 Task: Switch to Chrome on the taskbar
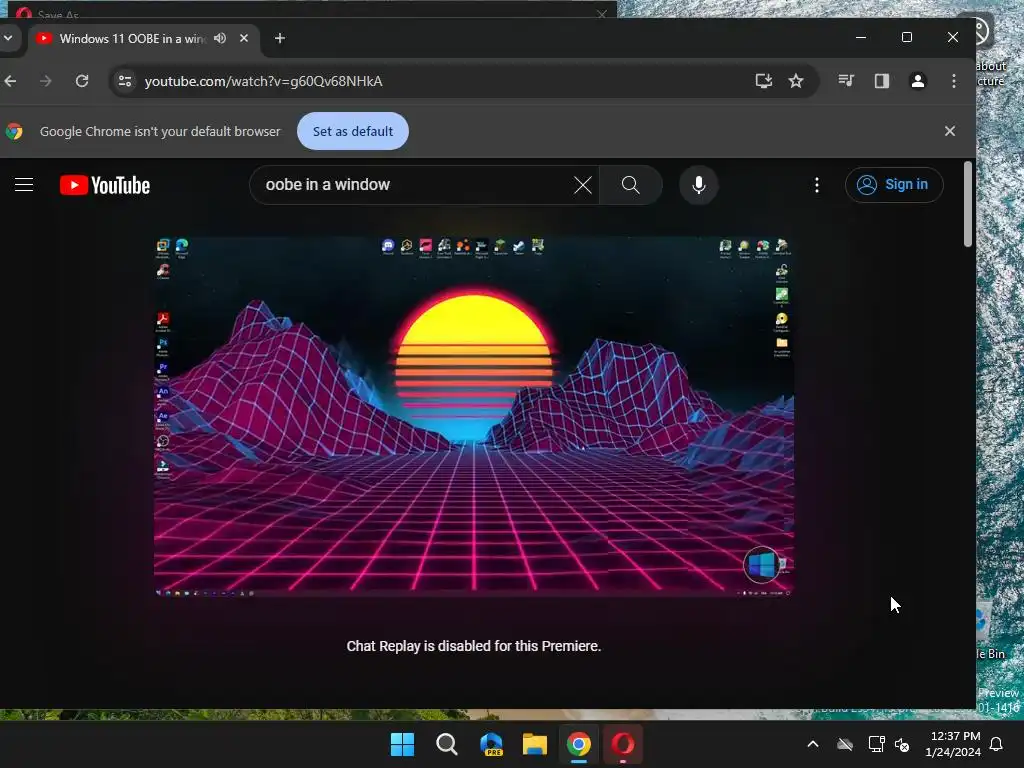tap(579, 744)
